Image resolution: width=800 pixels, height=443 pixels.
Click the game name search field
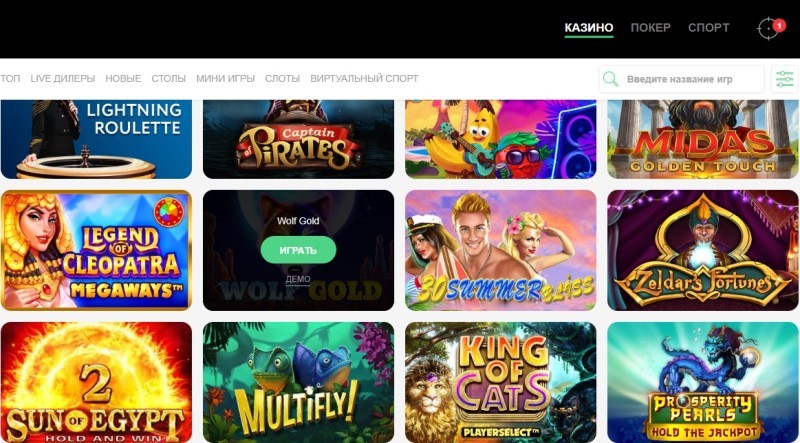coord(681,79)
